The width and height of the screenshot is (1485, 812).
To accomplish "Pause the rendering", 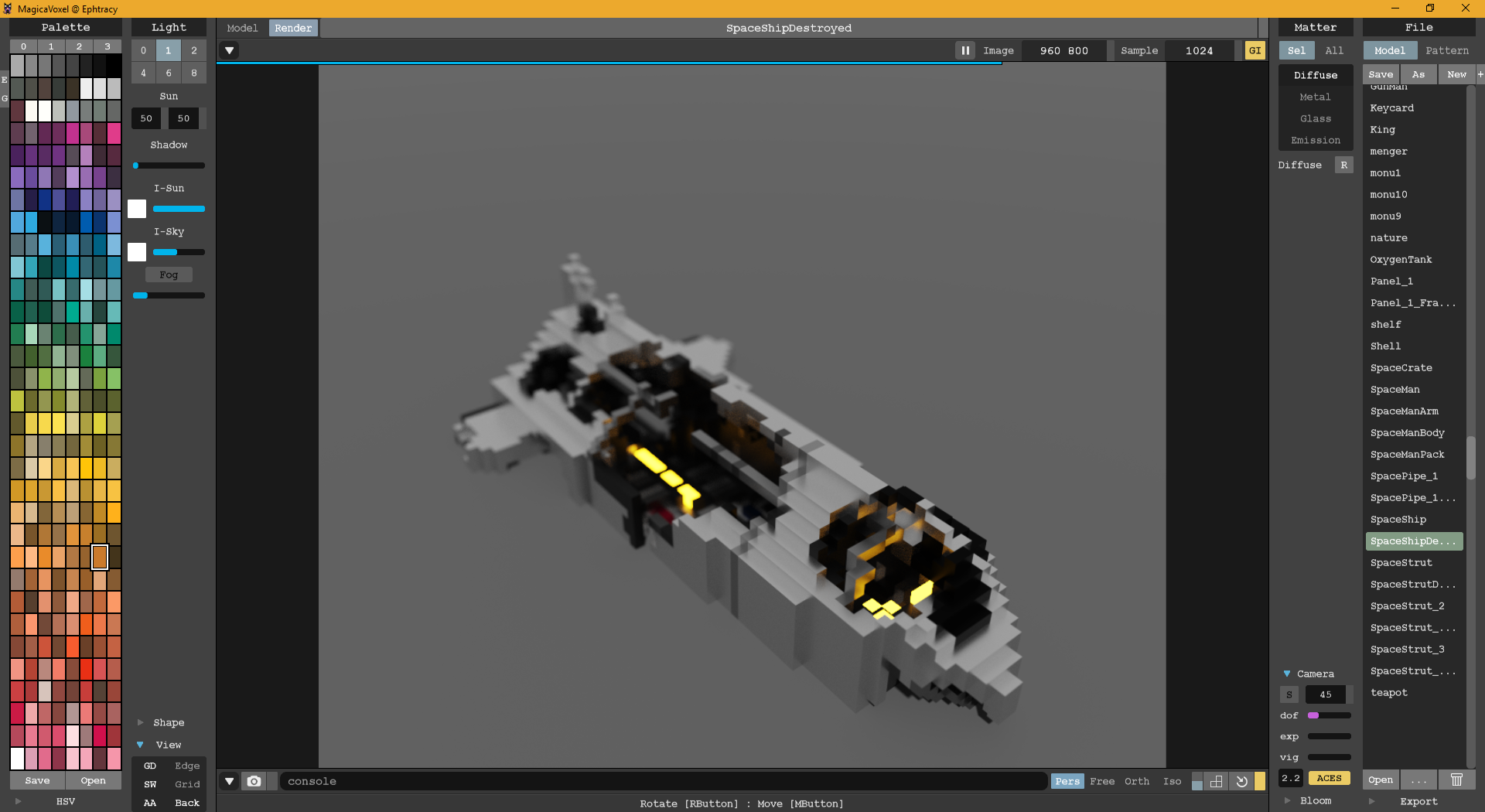I will 964,51.
